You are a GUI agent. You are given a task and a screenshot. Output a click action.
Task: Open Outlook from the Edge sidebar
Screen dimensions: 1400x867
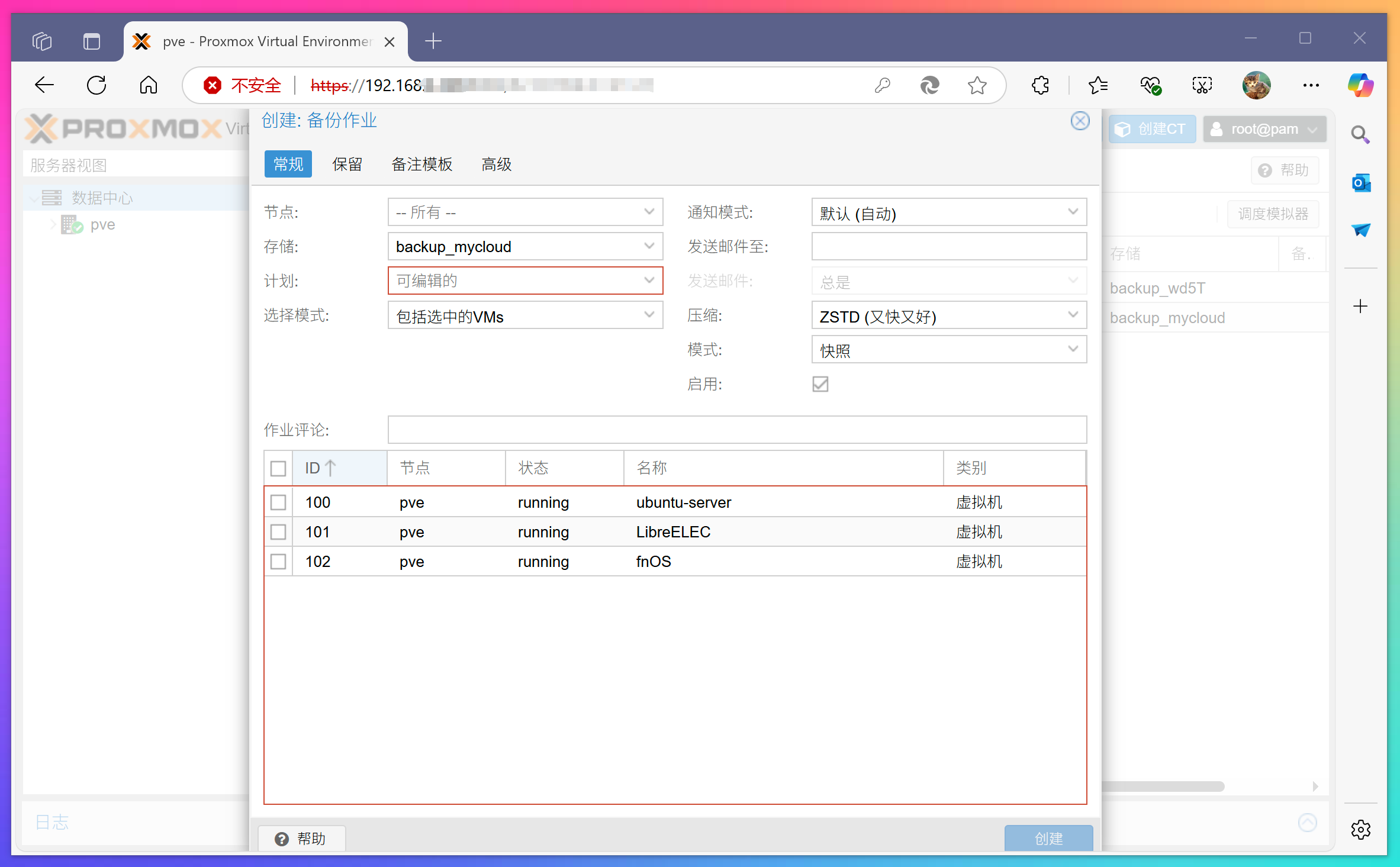[x=1361, y=182]
